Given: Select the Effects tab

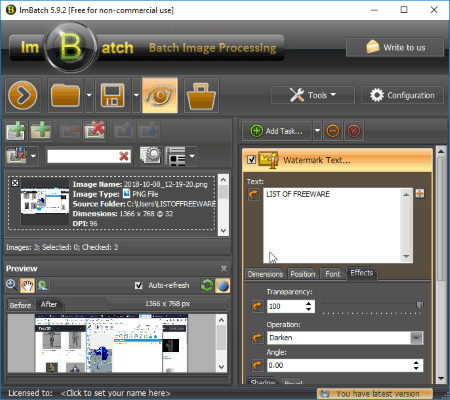Looking at the screenshot, I should pos(362,273).
